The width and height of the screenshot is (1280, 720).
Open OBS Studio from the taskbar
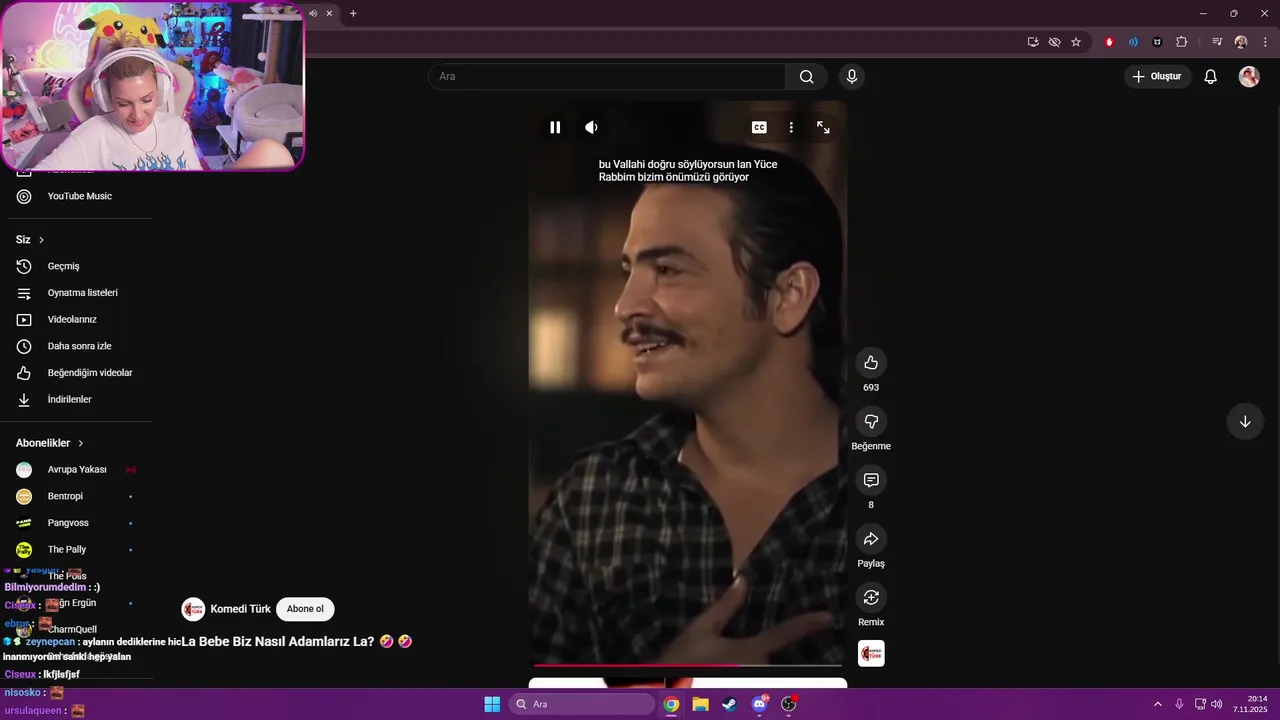(789, 704)
